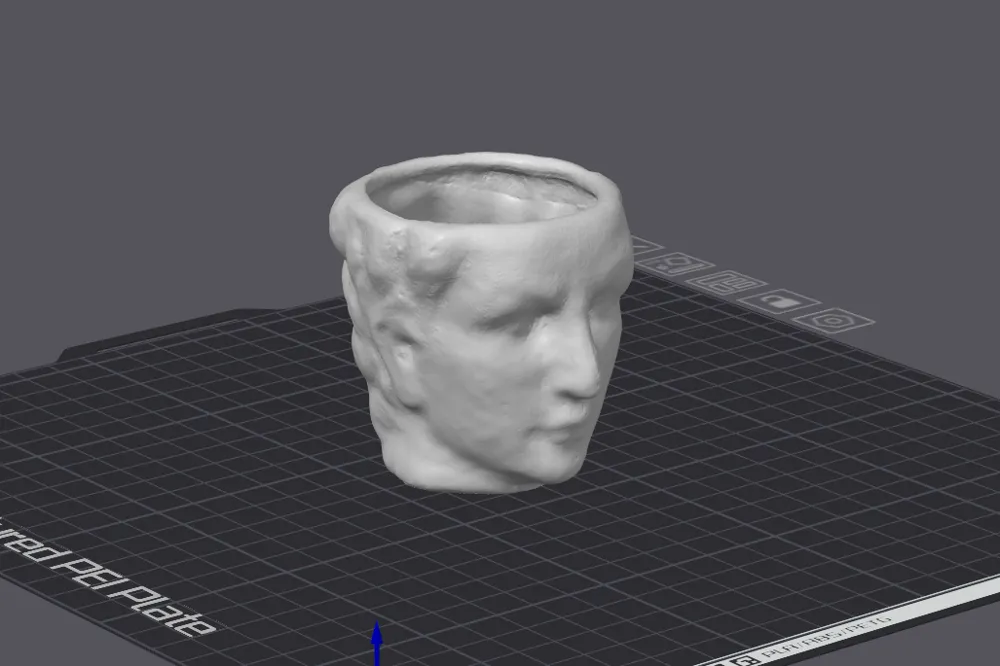Image resolution: width=1000 pixels, height=666 pixels.
Task: Open plate settings gear icon
Action: coord(834,319)
